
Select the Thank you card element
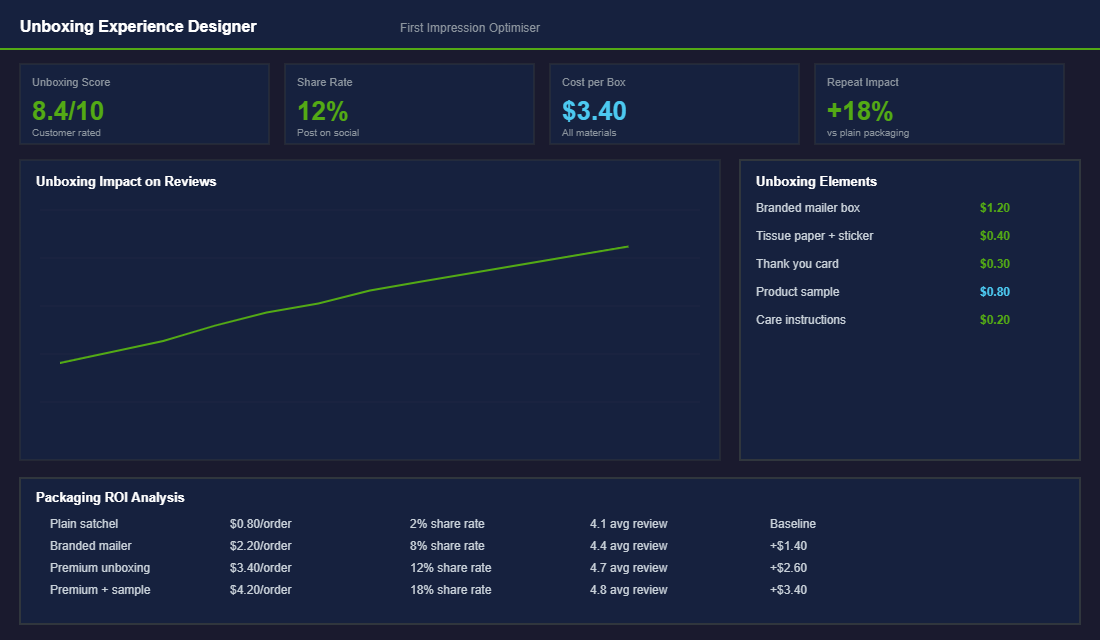797,264
